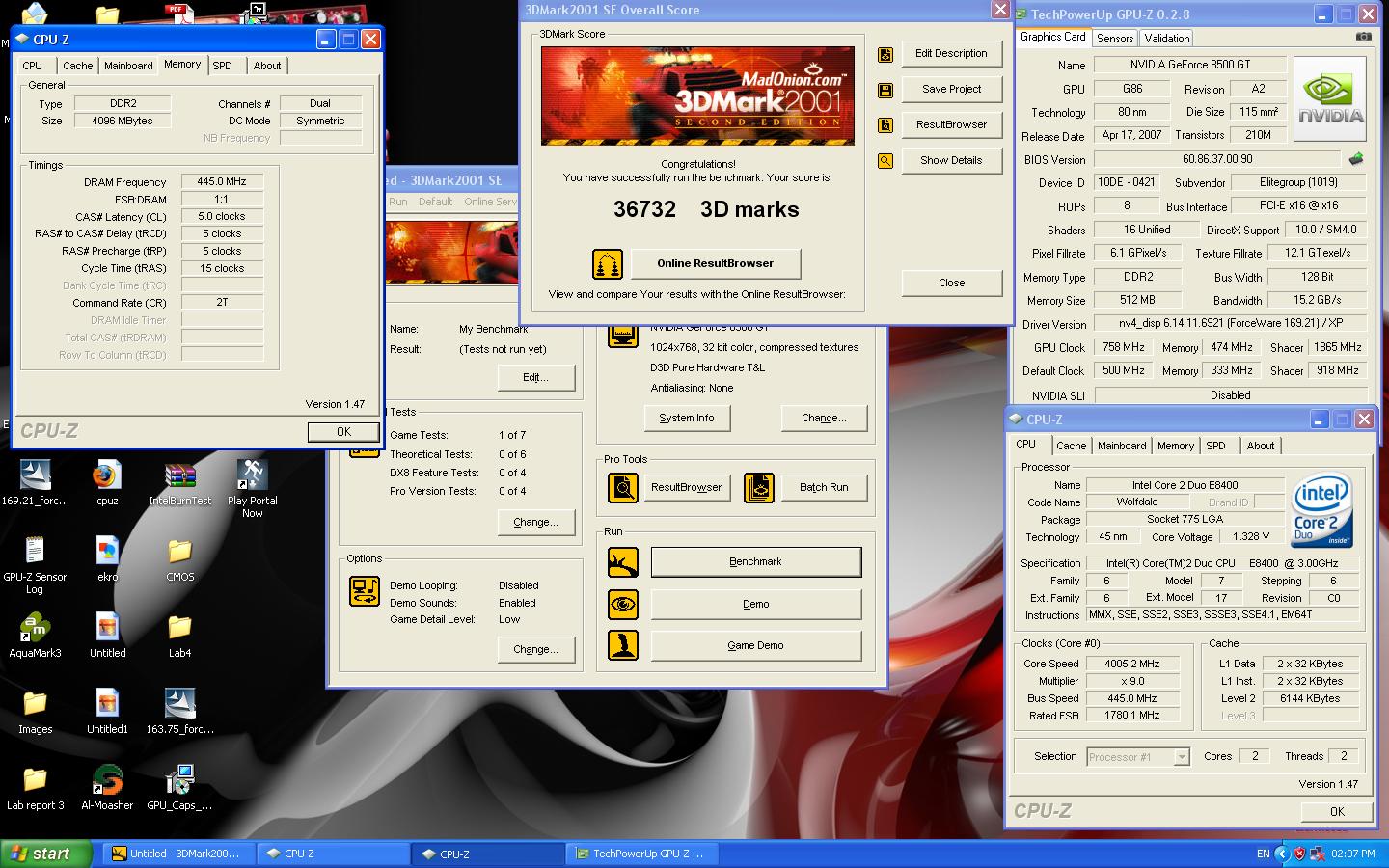Switch to GPU-Z Sensors tab
This screenshot has width=1389, height=868.
coord(1115,39)
